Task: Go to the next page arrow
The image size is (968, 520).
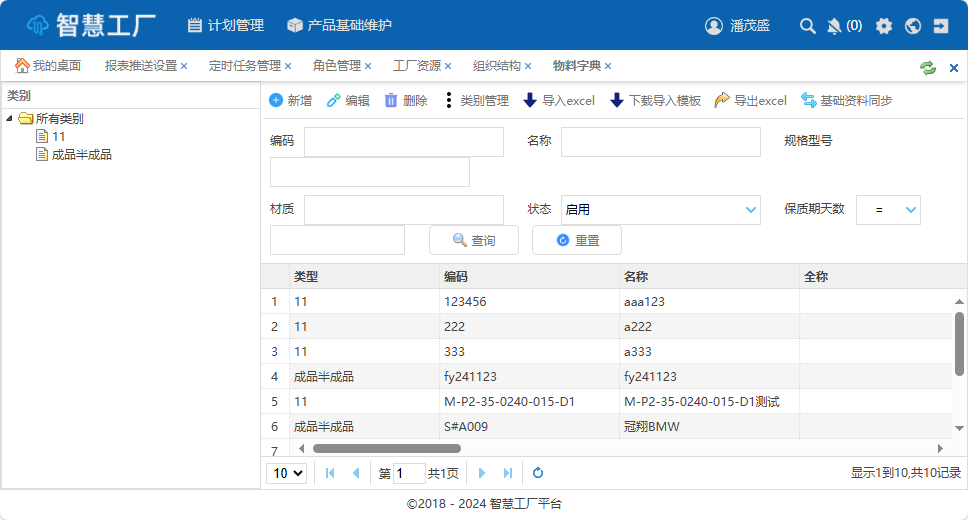Action: tap(482, 473)
